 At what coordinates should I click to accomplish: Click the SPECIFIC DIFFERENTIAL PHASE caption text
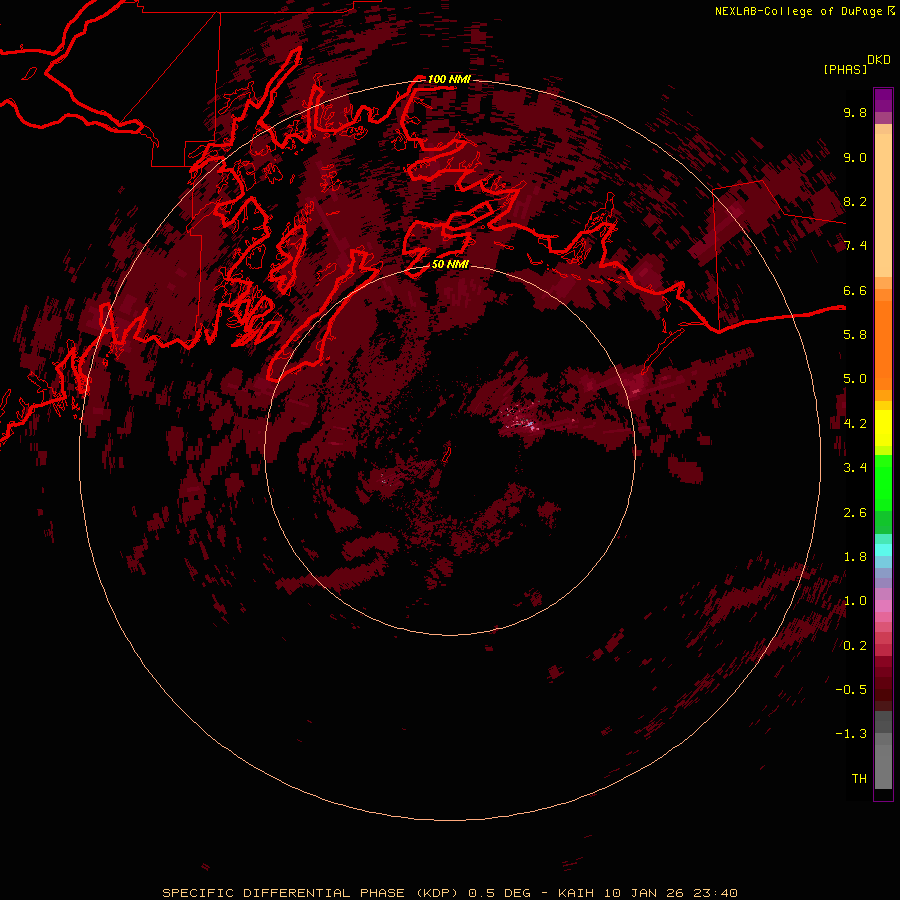[x=284, y=893]
